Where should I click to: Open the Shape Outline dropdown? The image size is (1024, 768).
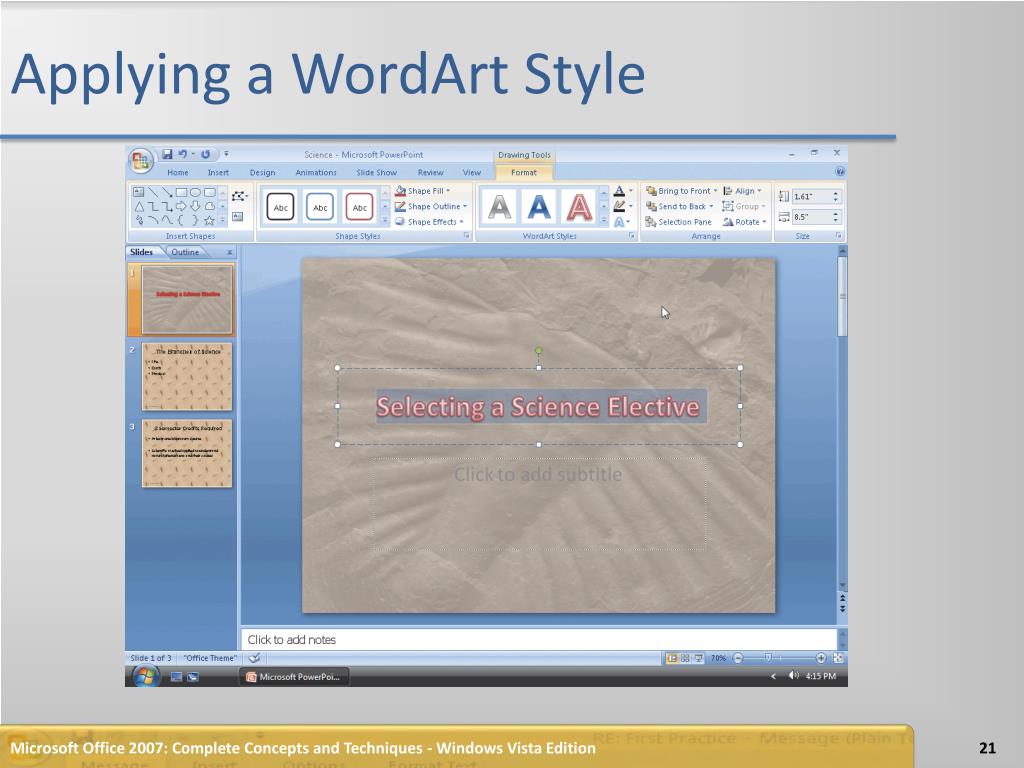click(x=431, y=206)
